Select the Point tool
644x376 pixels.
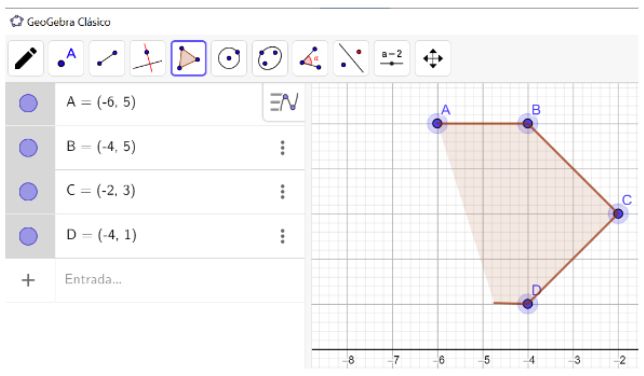coord(66,58)
